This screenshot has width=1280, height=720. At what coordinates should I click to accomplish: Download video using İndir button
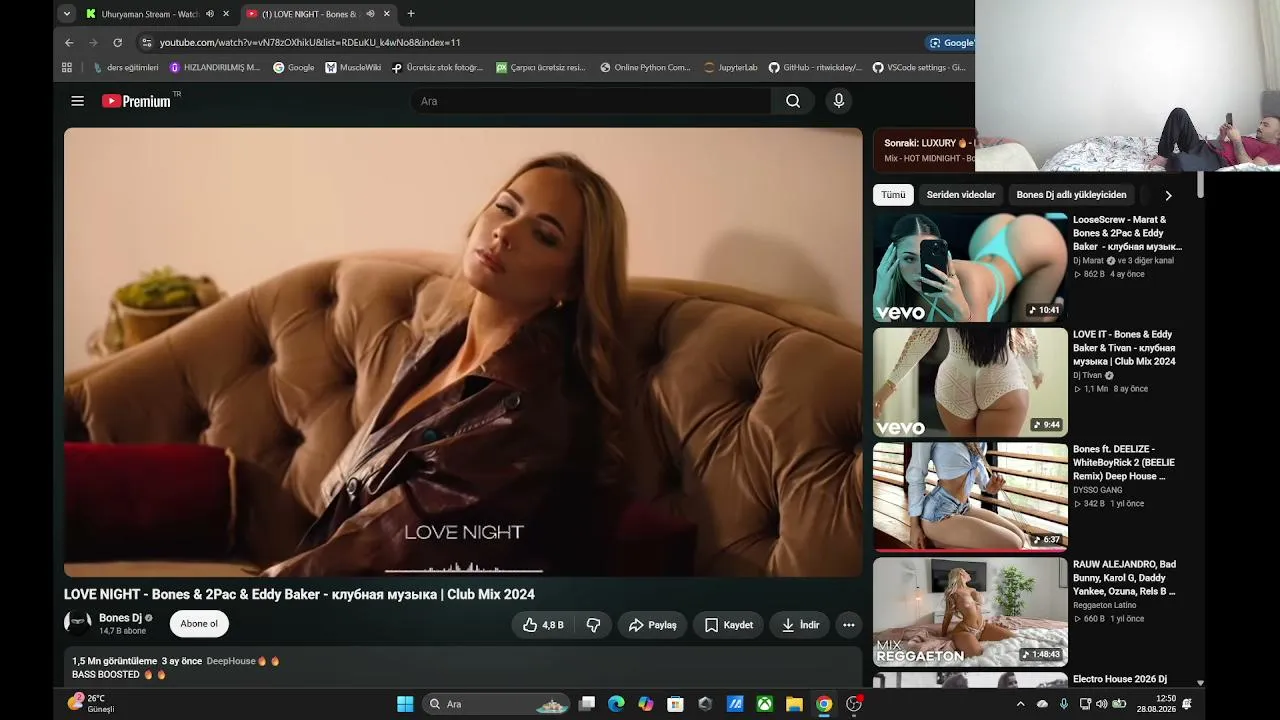coord(800,625)
